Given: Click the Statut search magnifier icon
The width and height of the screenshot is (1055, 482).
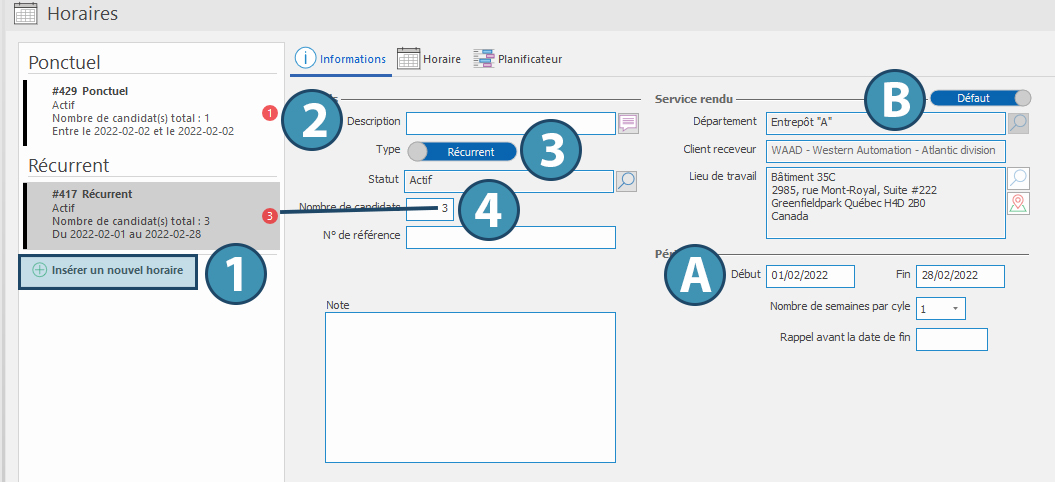Looking at the screenshot, I should tap(626, 181).
